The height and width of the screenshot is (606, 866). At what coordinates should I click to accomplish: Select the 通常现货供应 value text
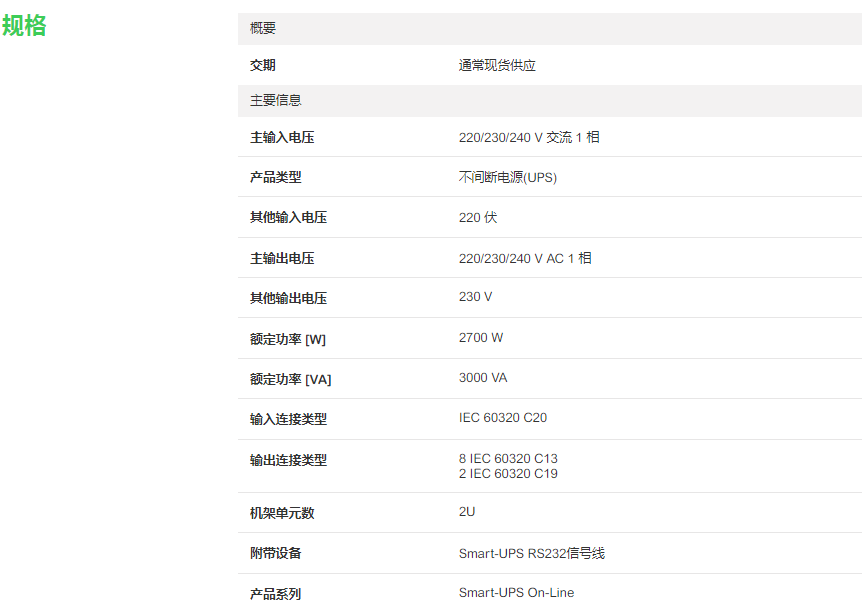pyautogui.click(x=497, y=65)
